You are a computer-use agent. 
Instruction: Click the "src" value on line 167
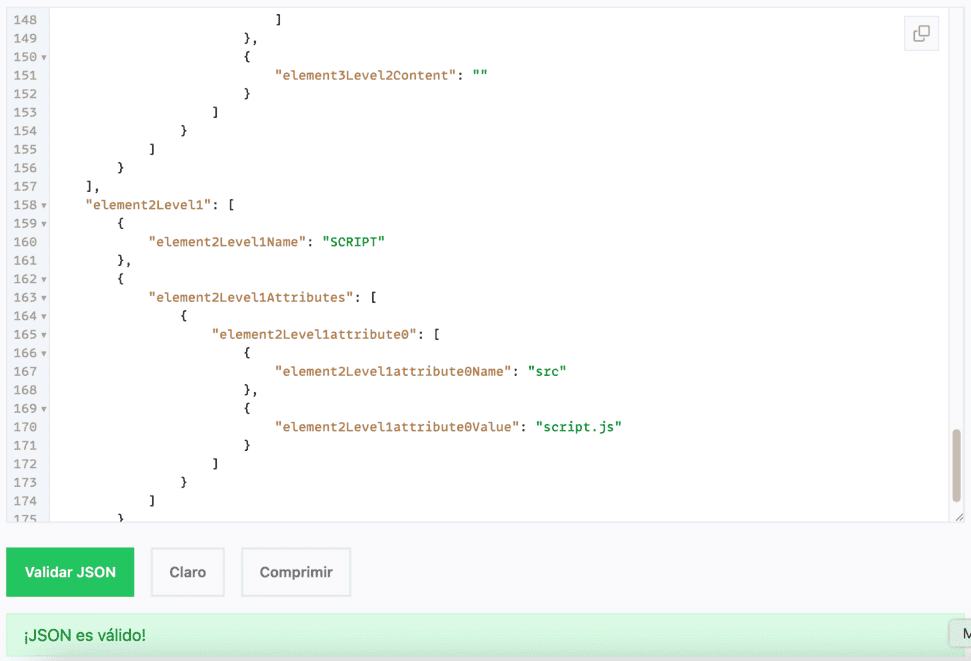pyautogui.click(x=546, y=371)
